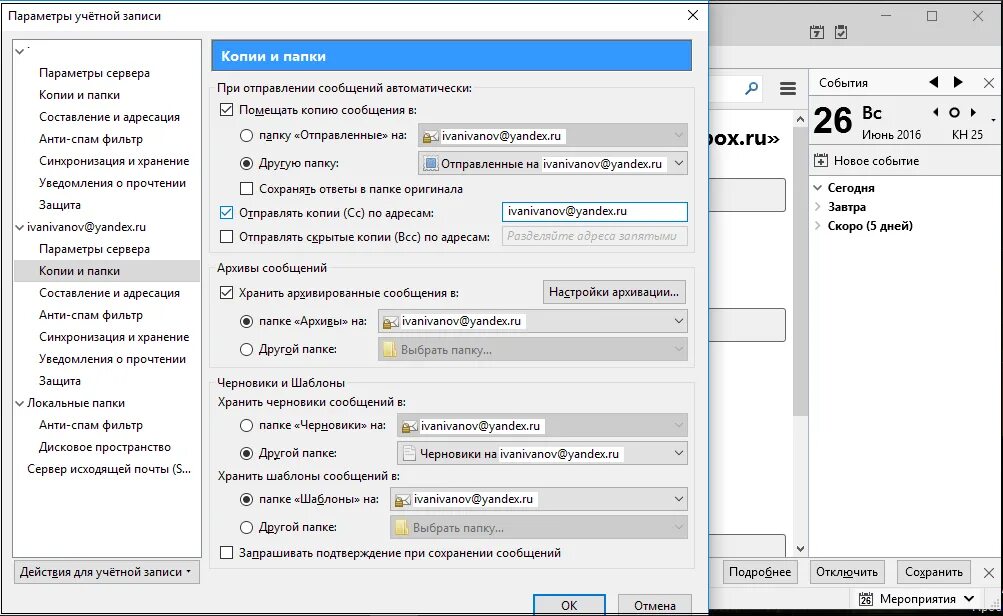Click 'Отключить' button in main window
The image size is (1003, 616).
(847, 572)
